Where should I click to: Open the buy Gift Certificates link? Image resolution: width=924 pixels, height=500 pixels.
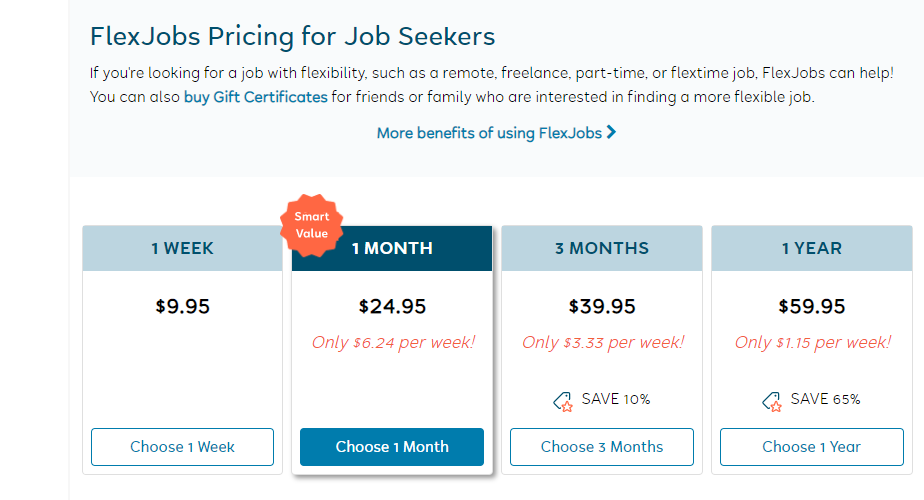click(255, 97)
